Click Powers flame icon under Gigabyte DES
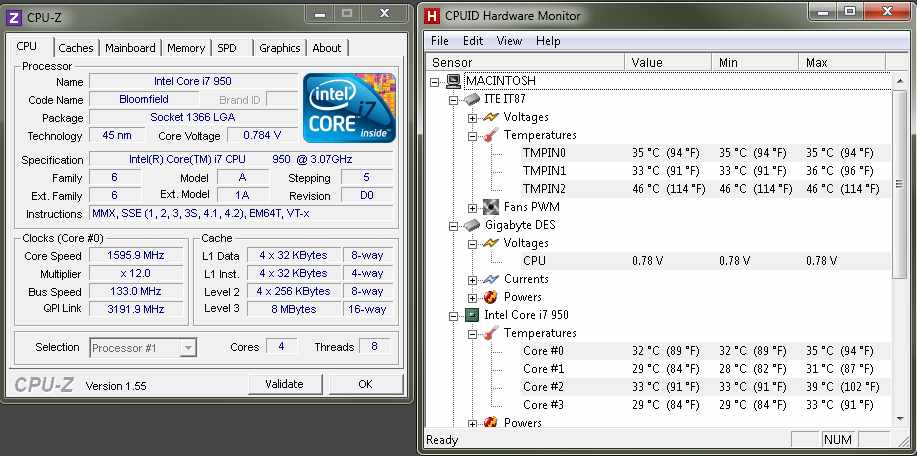 [x=491, y=297]
